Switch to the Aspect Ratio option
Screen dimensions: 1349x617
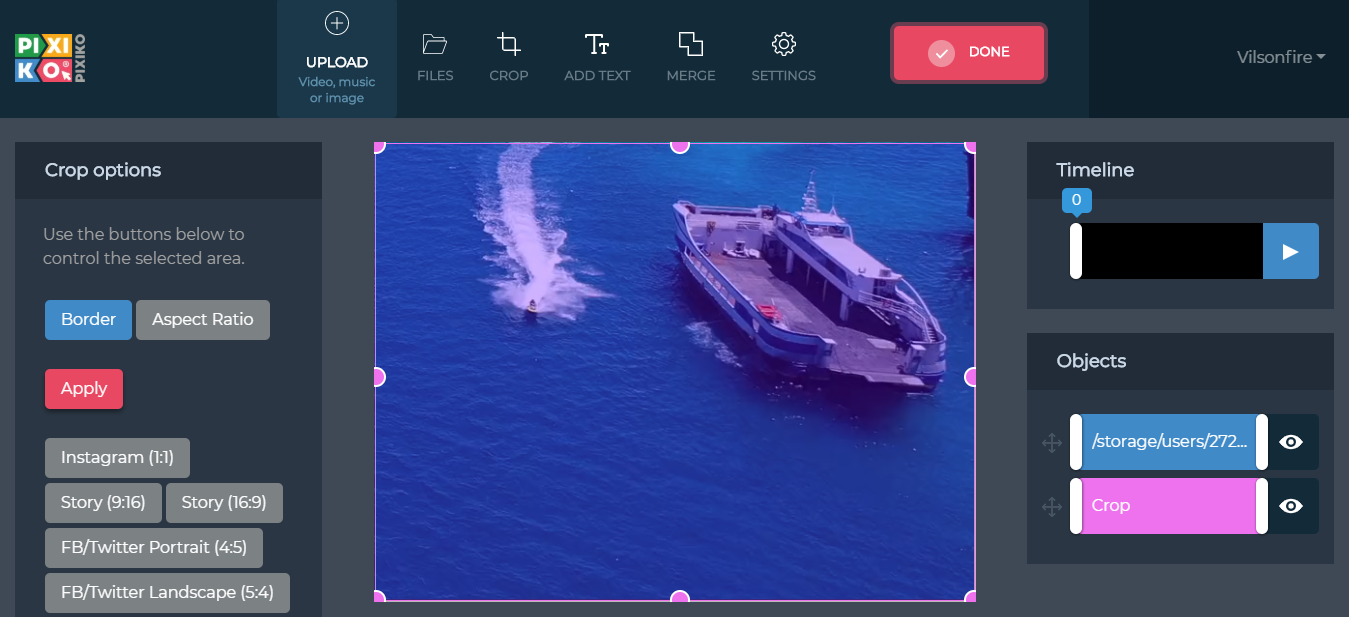pos(203,320)
